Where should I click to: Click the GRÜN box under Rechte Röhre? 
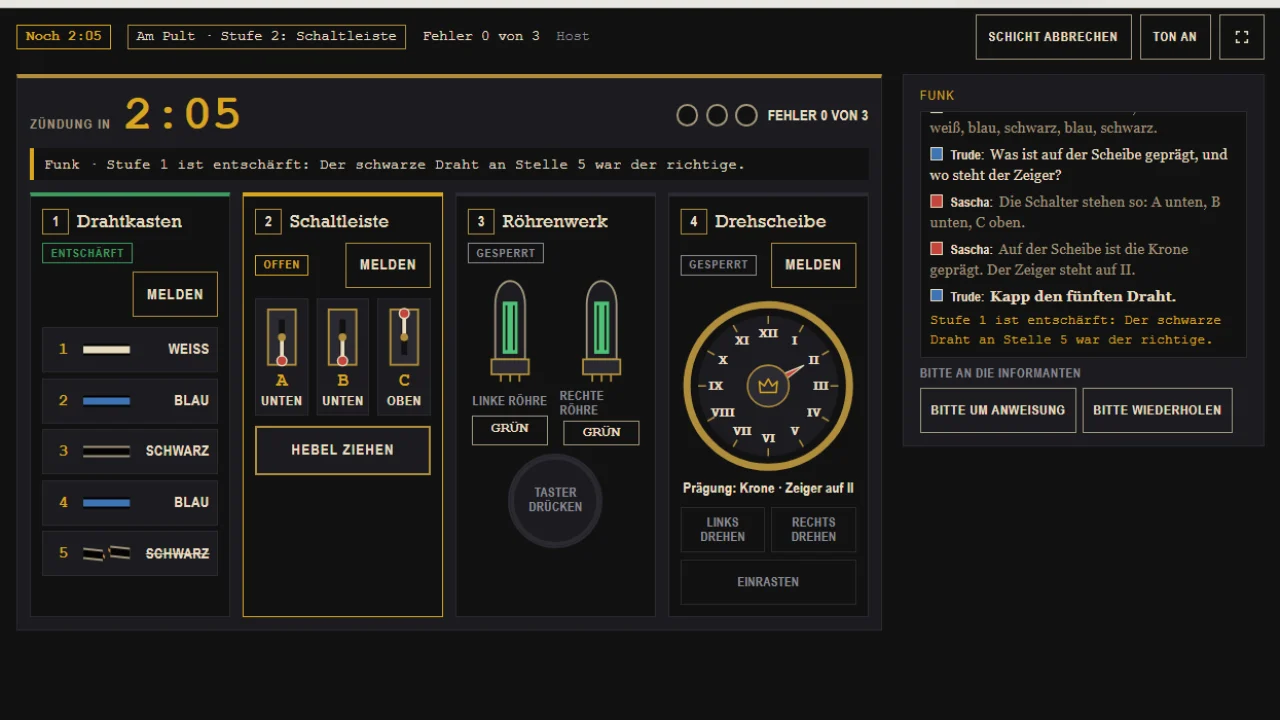click(x=601, y=433)
